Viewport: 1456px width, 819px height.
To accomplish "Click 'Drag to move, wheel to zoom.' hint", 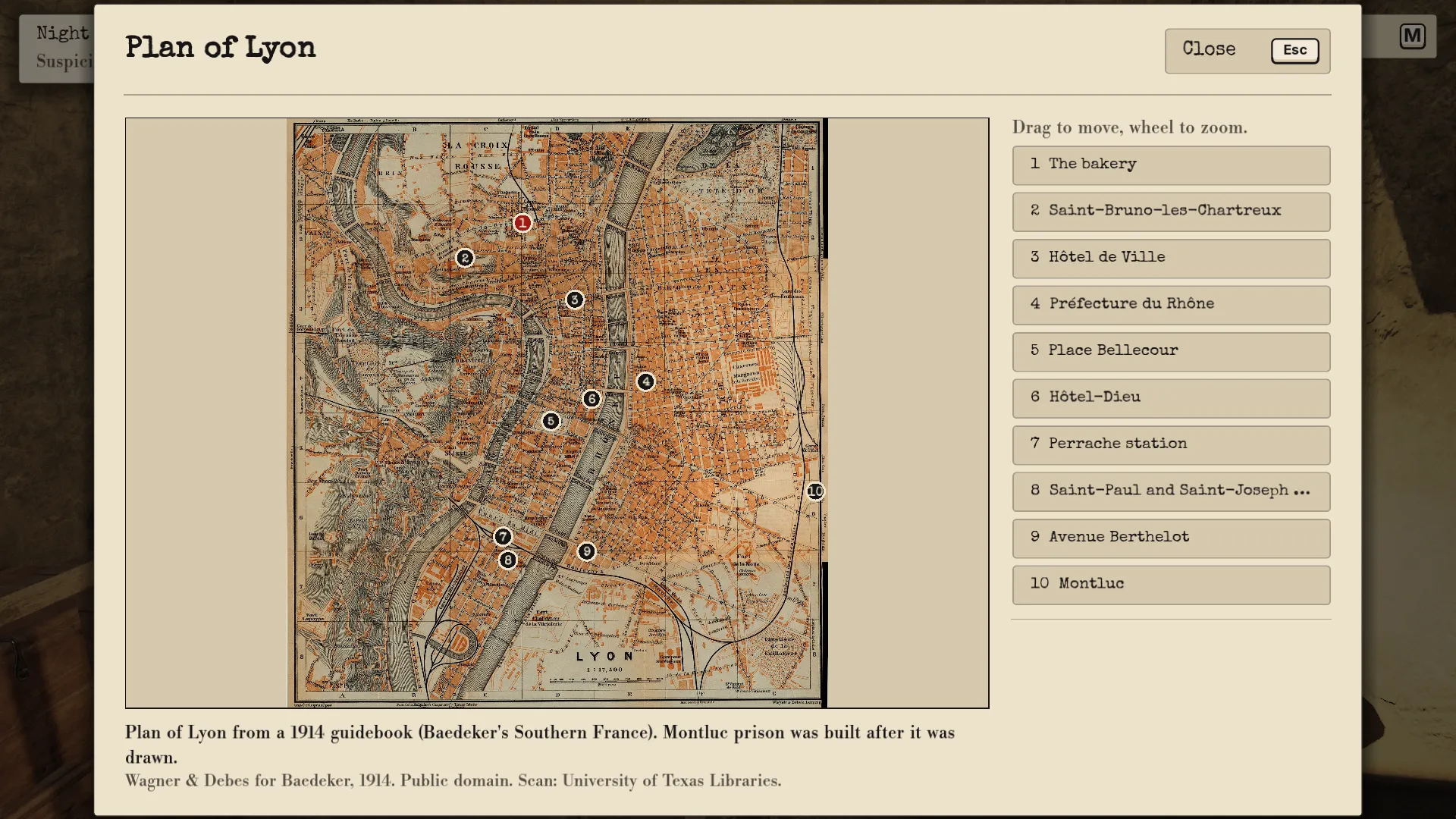I will [1129, 127].
